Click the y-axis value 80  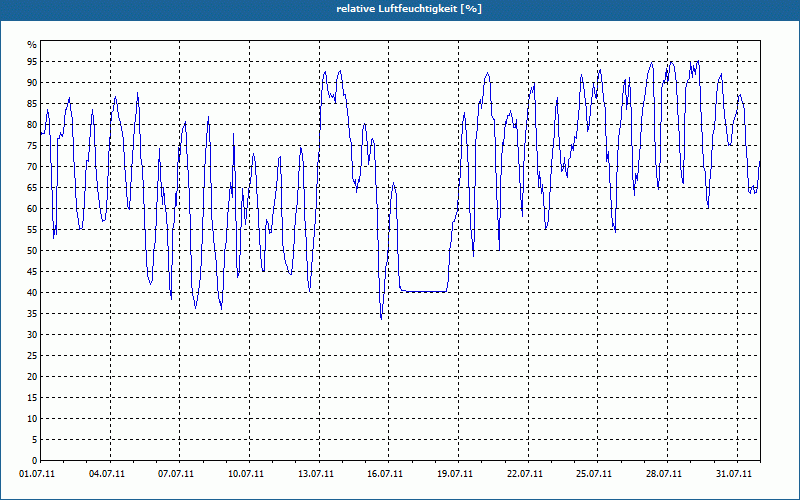pos(32,124)
